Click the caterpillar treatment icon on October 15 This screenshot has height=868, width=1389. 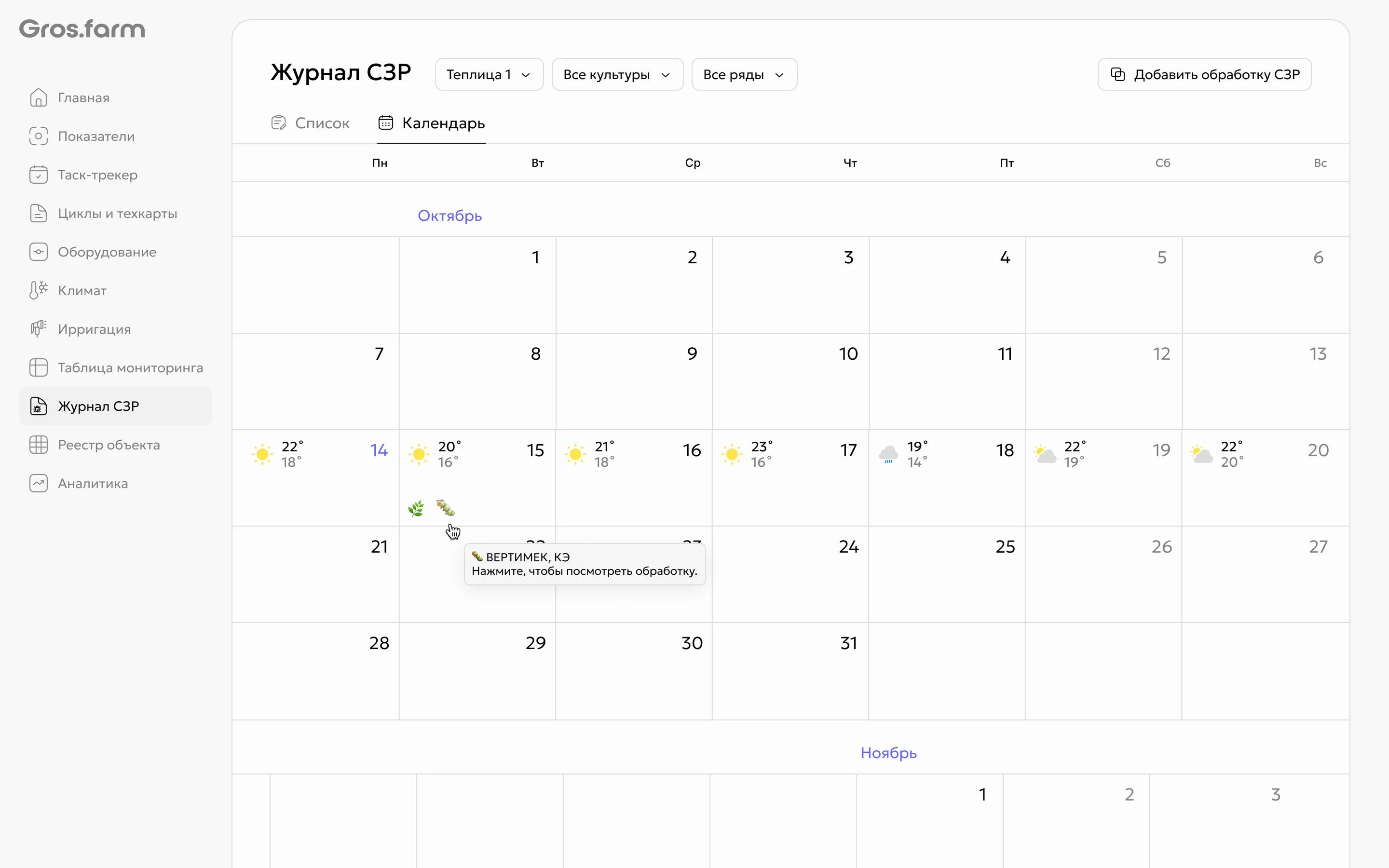(446, 507)
